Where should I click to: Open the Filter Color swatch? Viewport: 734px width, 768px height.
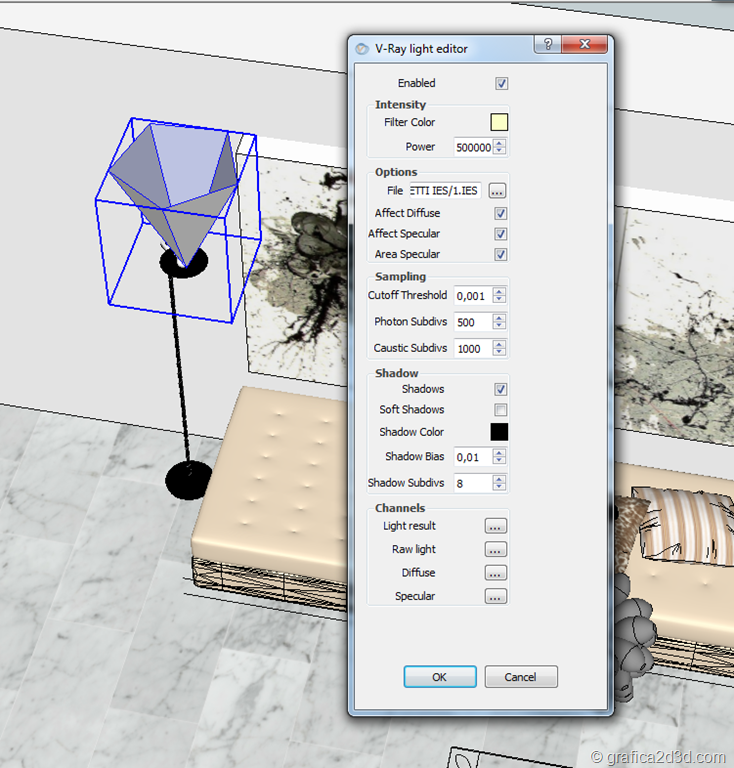[x=499, y=123]
